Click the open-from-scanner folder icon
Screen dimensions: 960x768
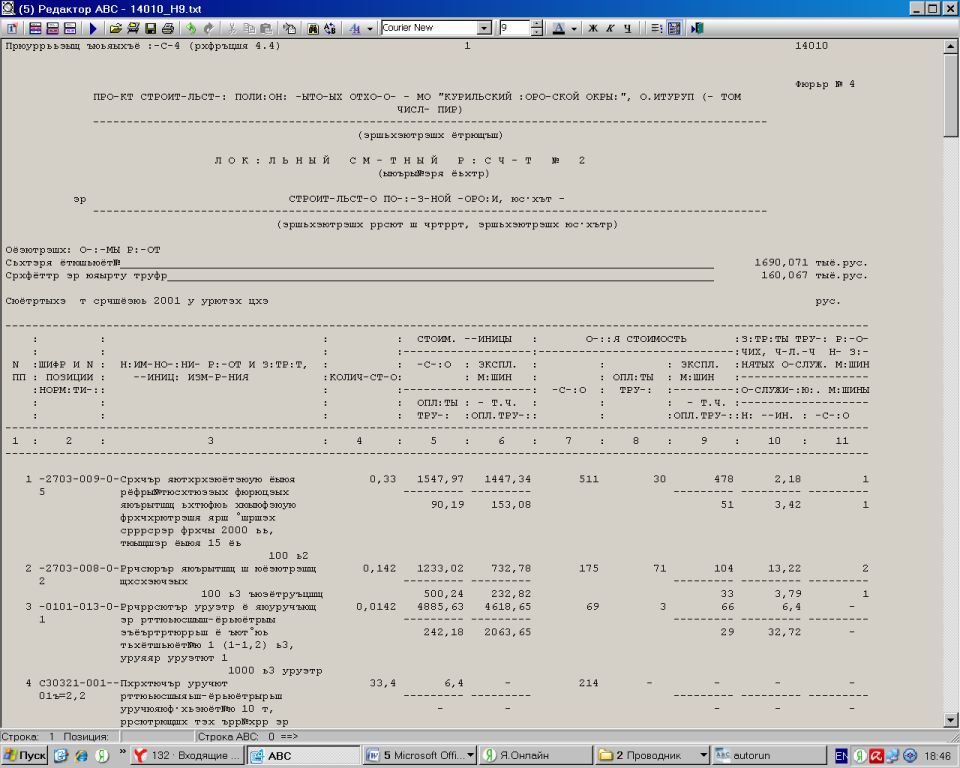click(x=133, y=28)
